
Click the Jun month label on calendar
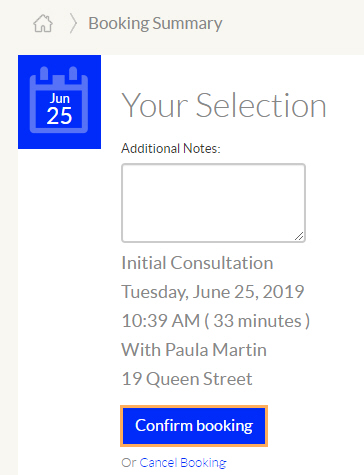point(60,99)
